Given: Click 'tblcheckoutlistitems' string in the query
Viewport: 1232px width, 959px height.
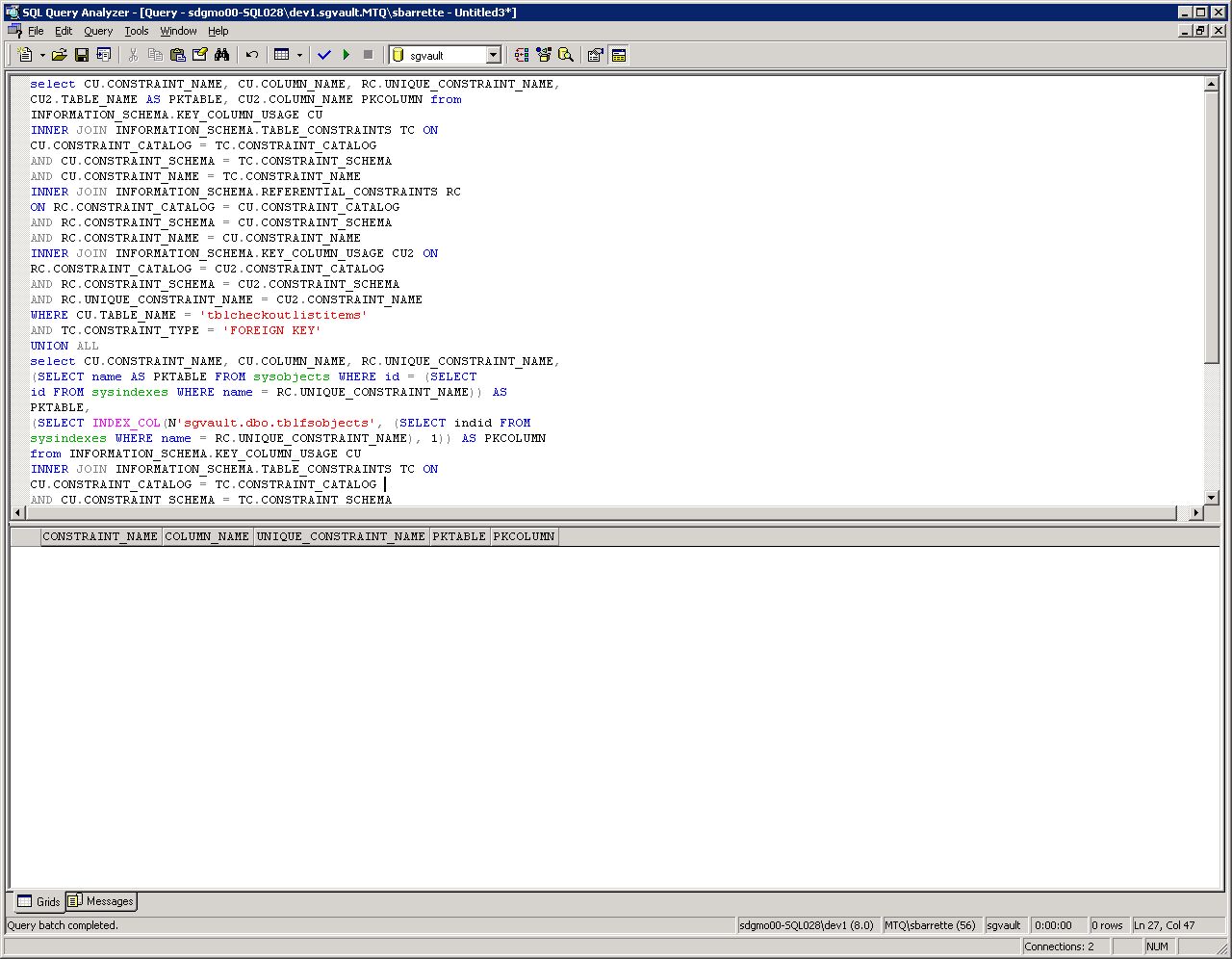Looking at the screenshot, I should pyautogui.click(x=284, y=315).
